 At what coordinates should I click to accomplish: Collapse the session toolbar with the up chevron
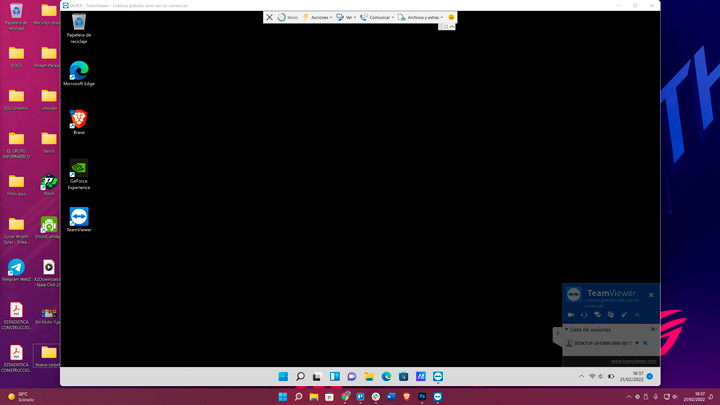[452, 27]
